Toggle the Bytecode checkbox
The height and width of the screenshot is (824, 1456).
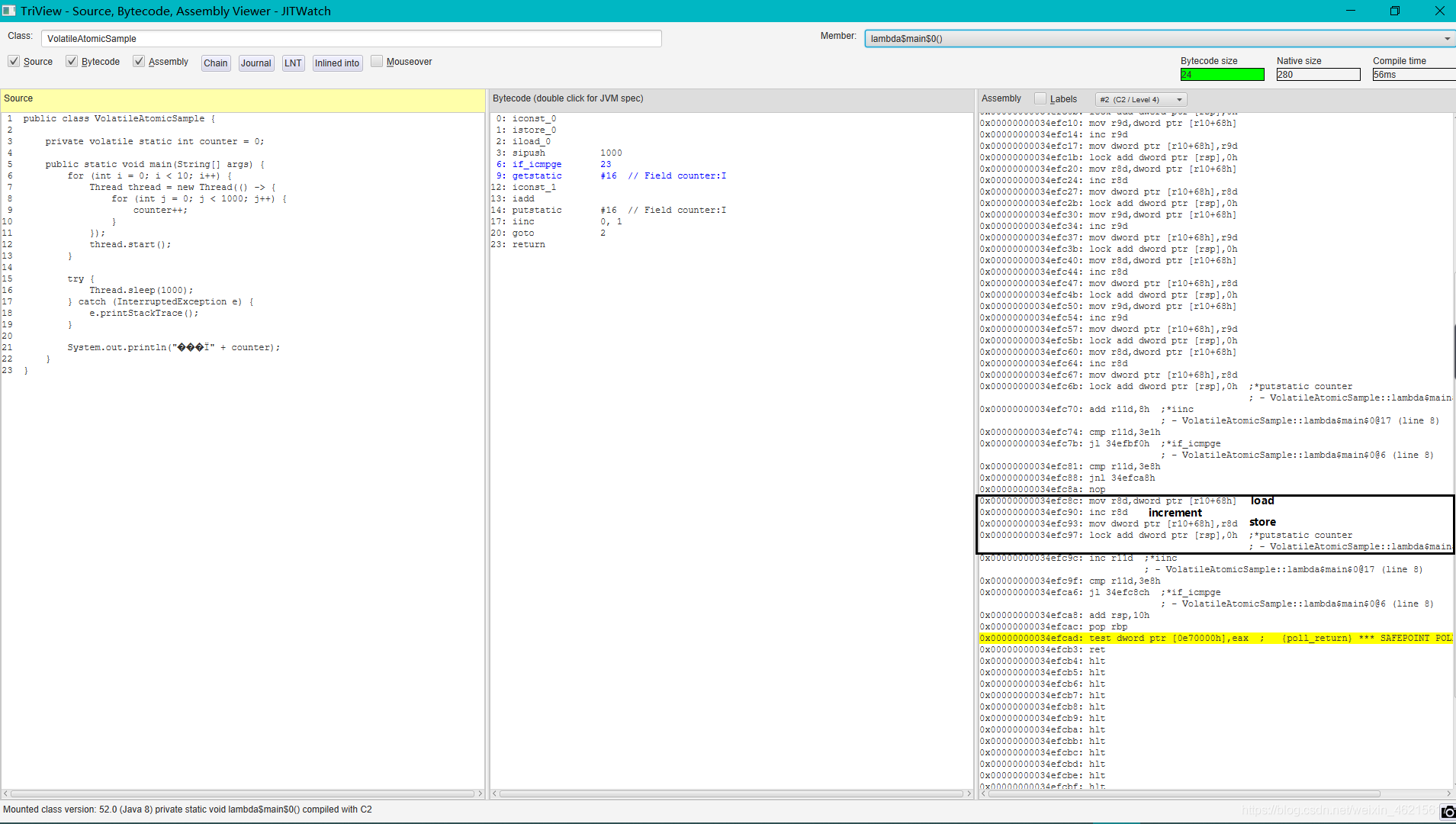[71, 61]
